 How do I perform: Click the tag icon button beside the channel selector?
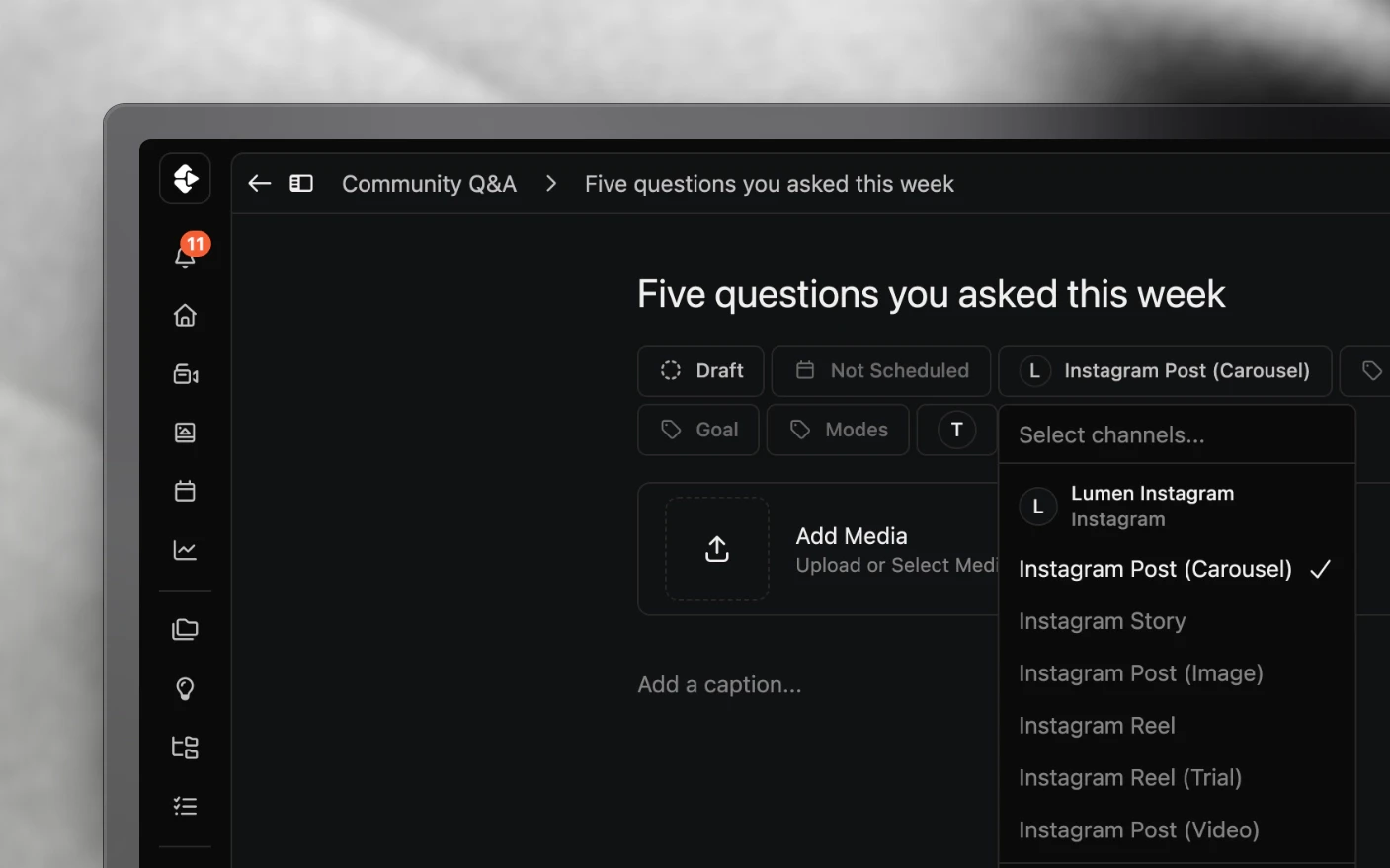tap(1369, 370)
